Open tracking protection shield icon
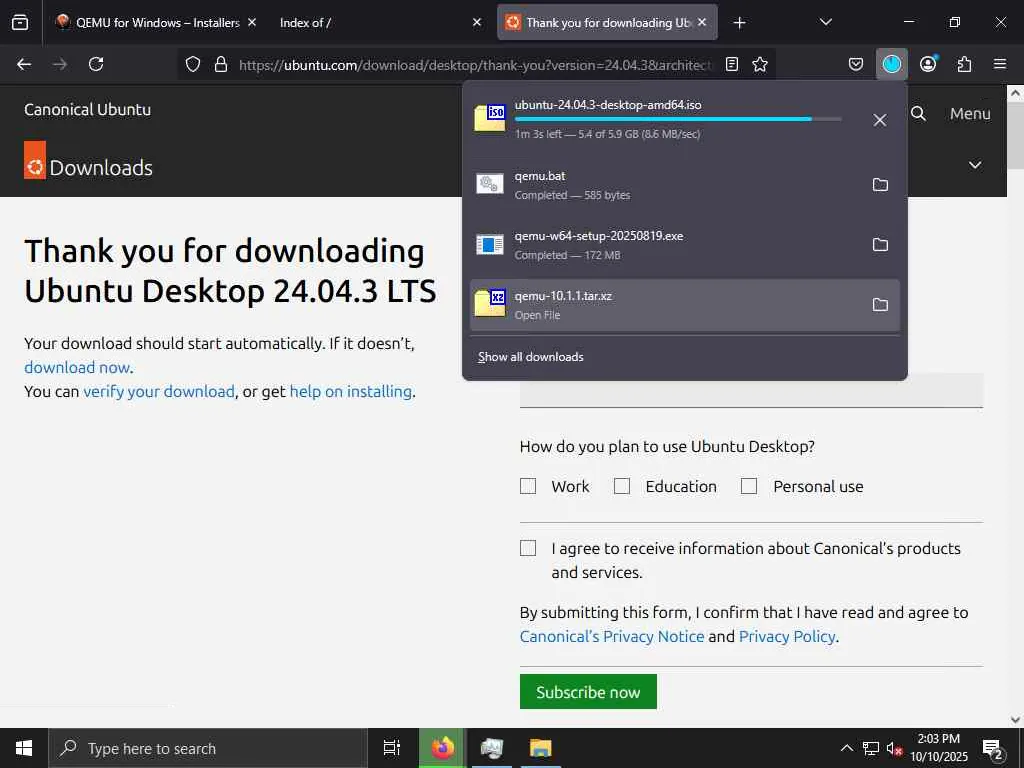 click(x=193, y=64)
